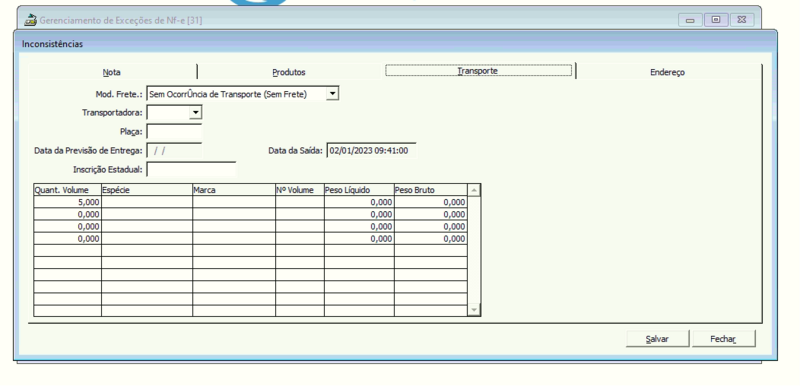Select the Transporte tab
Image resolution: width=800 pixels, height=386 pixels.
(478, 71)
